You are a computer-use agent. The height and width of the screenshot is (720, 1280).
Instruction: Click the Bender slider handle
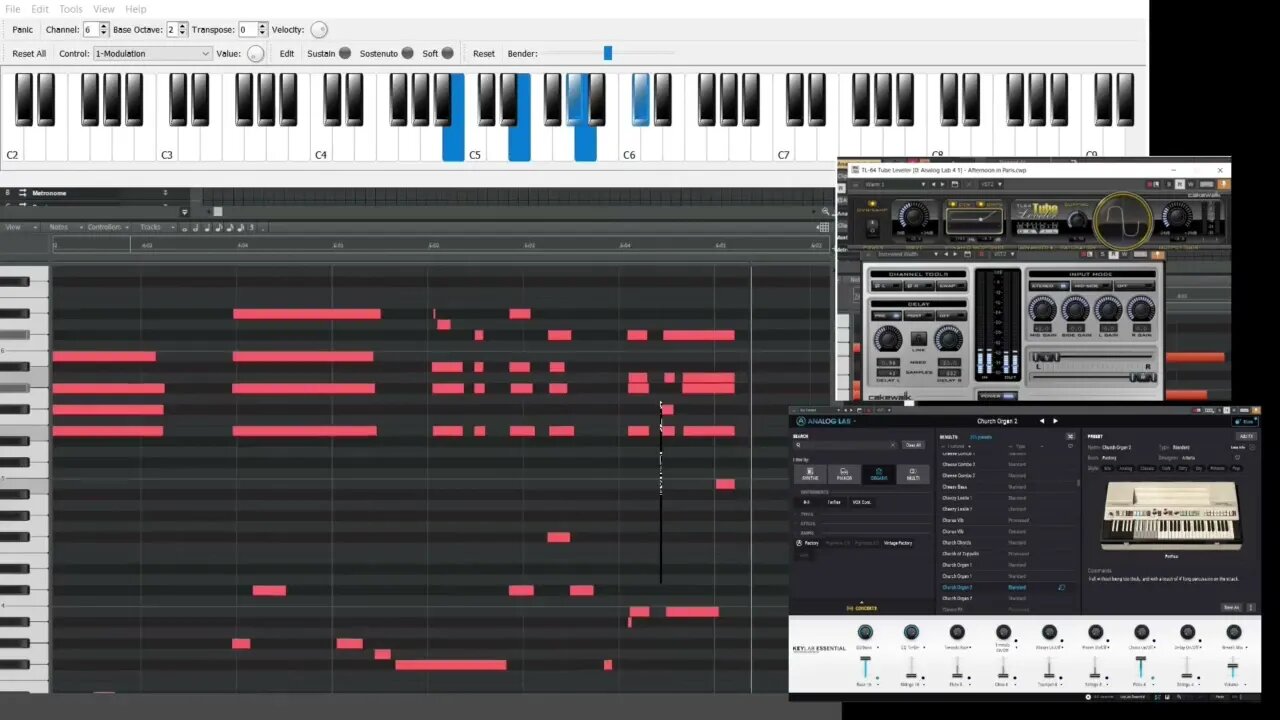pyautogui.click(x=607, y=53)
